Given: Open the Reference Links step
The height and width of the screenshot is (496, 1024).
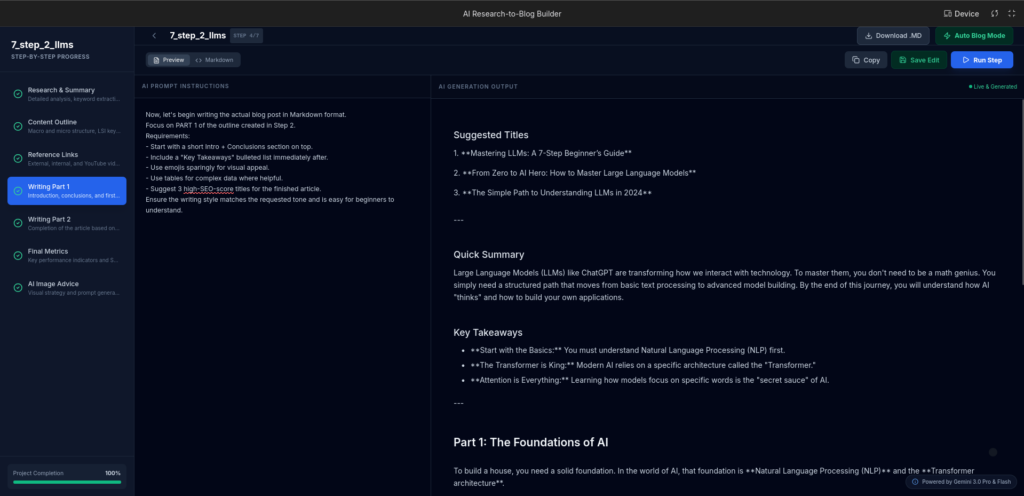Looking at the screenshot, I should pos(67,159).
